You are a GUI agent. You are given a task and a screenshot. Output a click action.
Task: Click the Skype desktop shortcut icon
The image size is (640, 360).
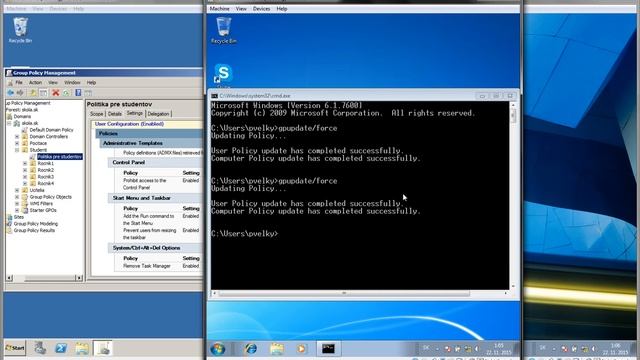point(223,75)
